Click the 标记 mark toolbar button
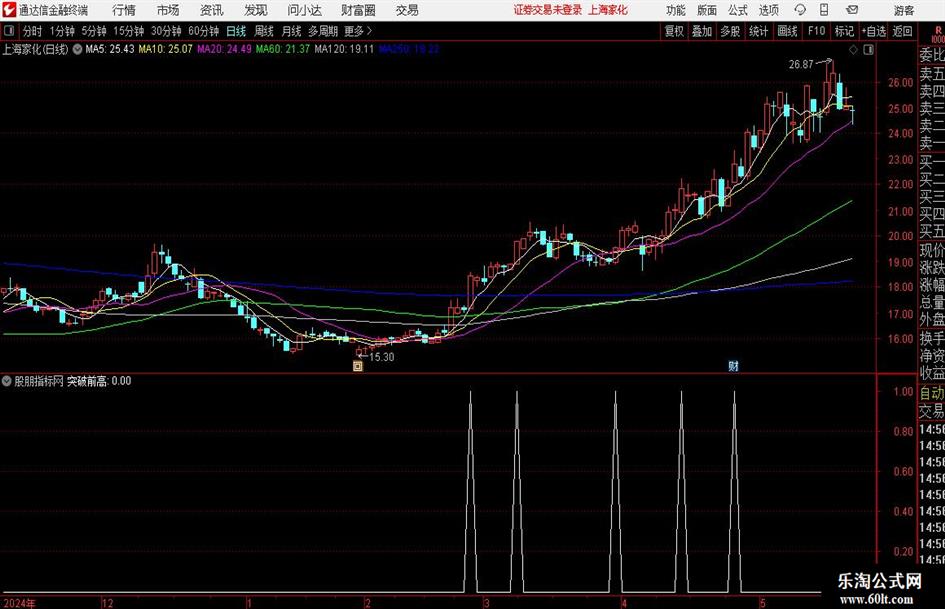The image size is (945, 609). tap(844, 31)
